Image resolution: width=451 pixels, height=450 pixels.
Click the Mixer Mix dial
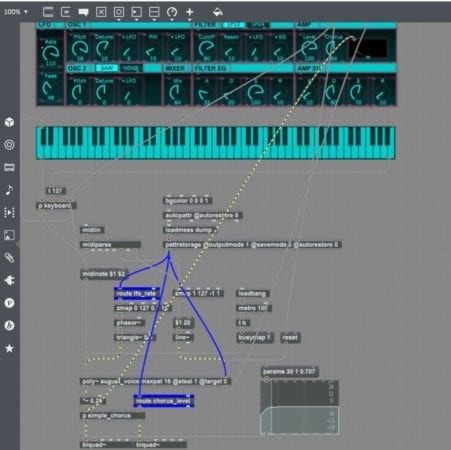177,92
